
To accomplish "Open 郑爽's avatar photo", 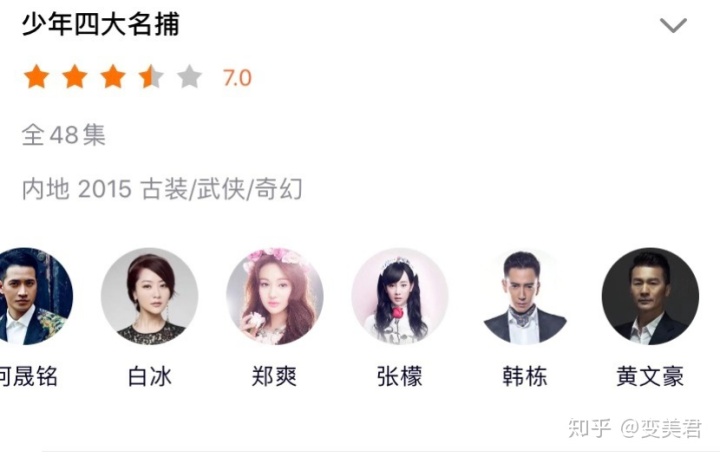I will pos(275,296).
